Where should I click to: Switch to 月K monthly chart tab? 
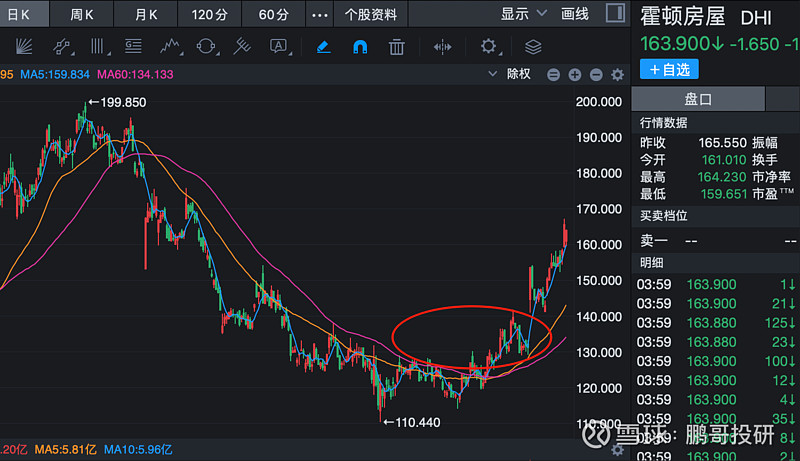click(x=146, y=14)
